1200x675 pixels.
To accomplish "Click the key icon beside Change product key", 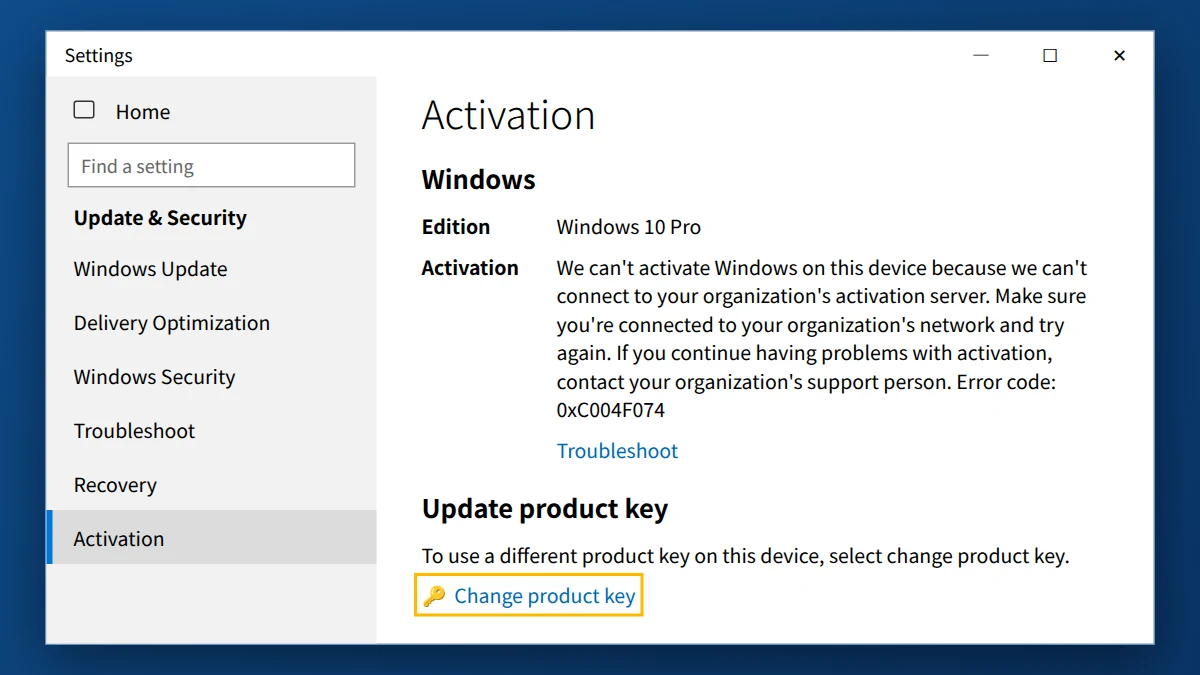I will (x=433, y=596).
